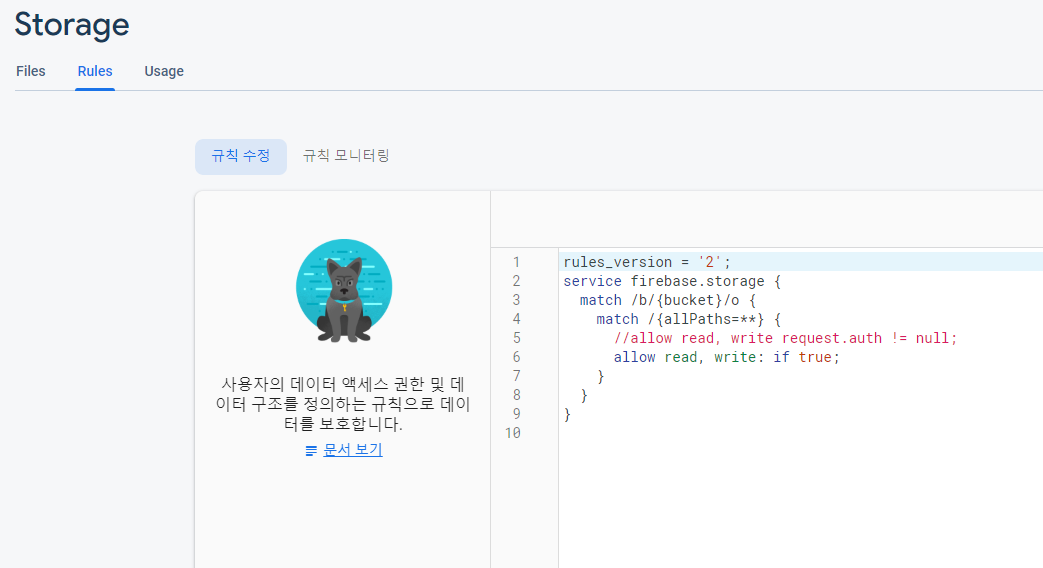1043x568 pixels.
Task: Open the 문서 보기 documentation link
Action: click(353, 450)
